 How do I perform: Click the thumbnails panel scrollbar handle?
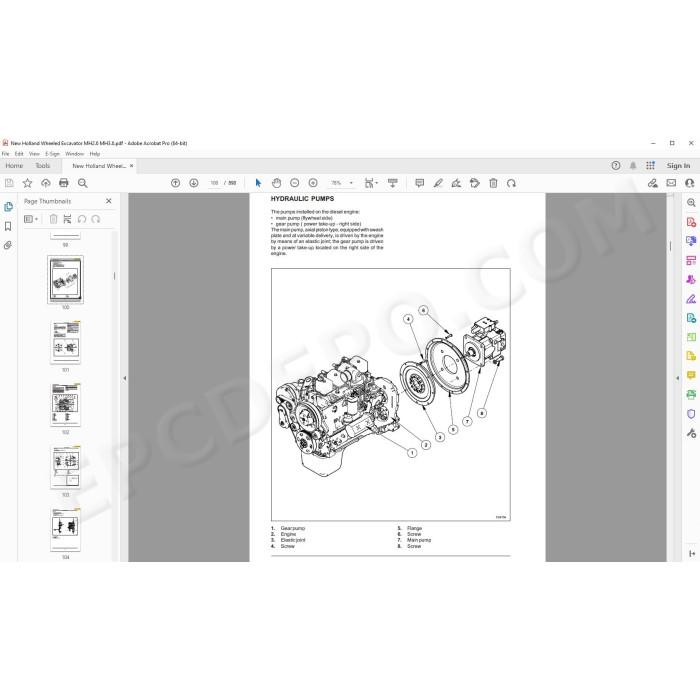pyautogui.click(x=115, y=276)
